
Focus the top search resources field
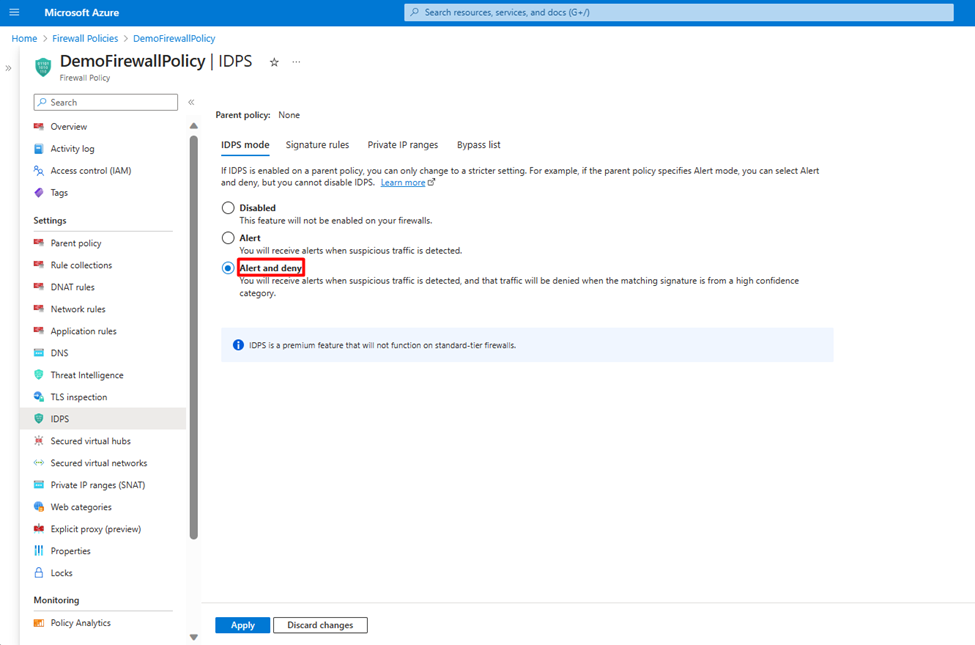point(678,12)
